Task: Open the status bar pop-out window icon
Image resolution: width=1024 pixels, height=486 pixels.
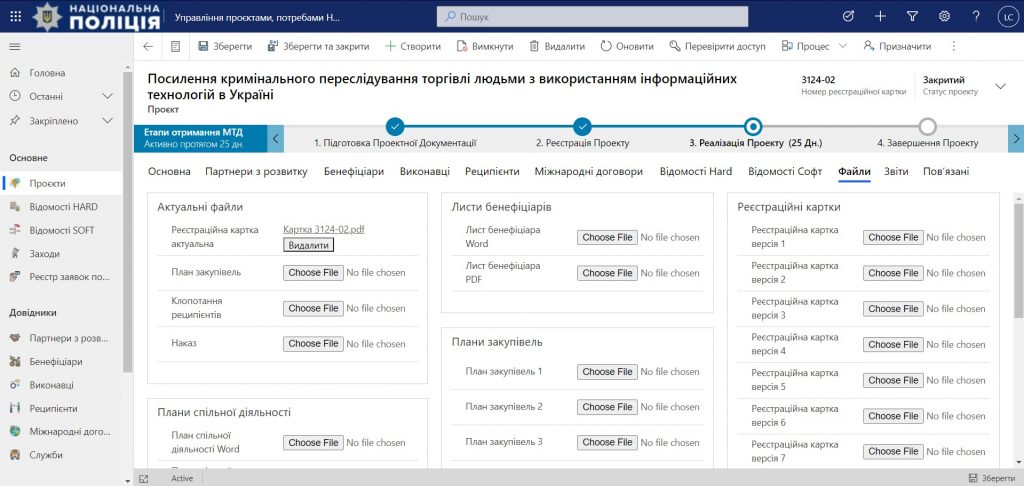Action: 144,478
